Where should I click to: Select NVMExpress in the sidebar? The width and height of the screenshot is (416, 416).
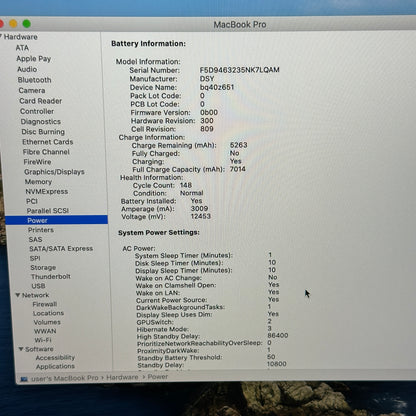pos(47,191)
